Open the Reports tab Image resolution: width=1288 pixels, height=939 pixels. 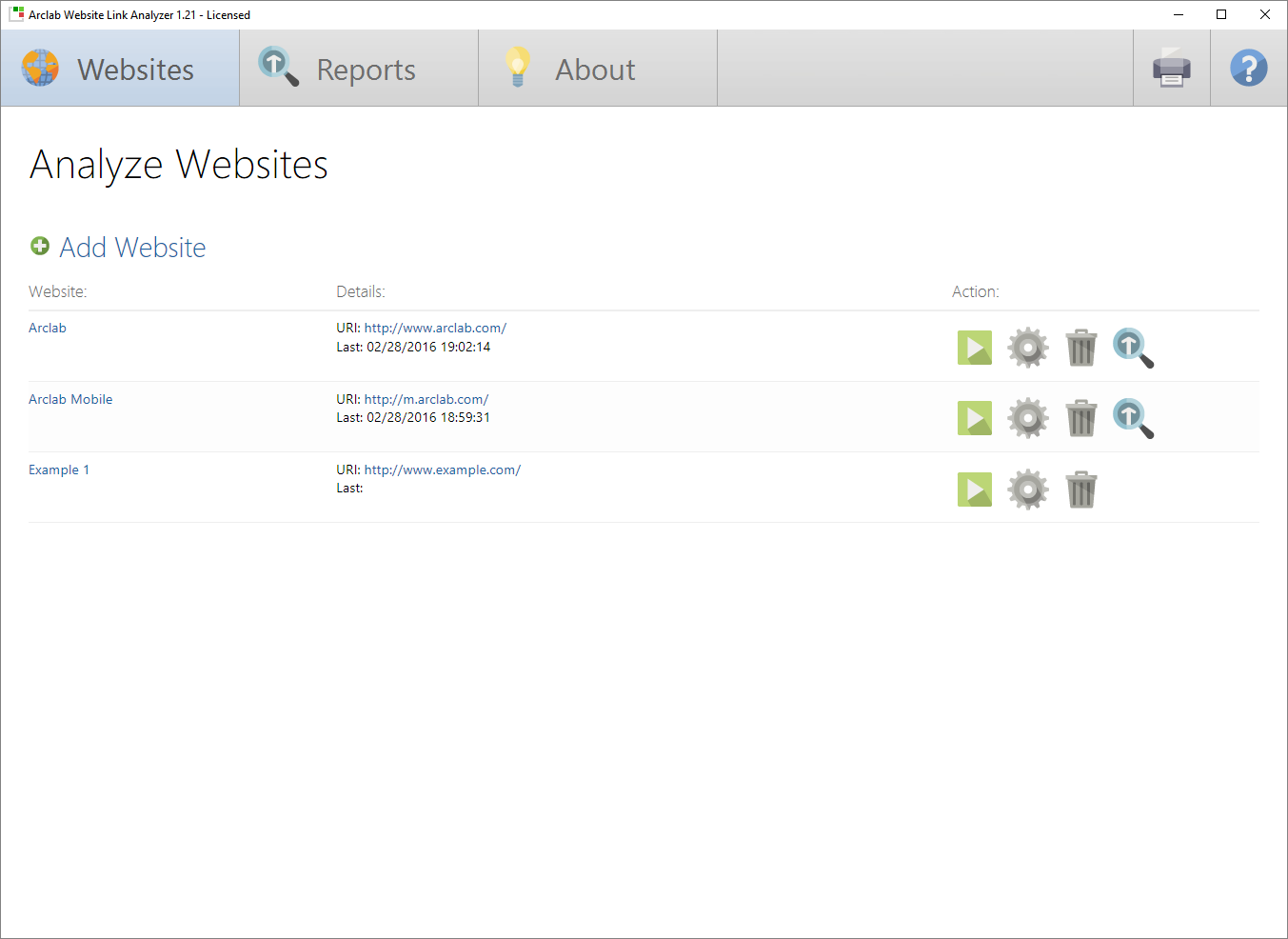pyautogui.click(x=359, y=69)
